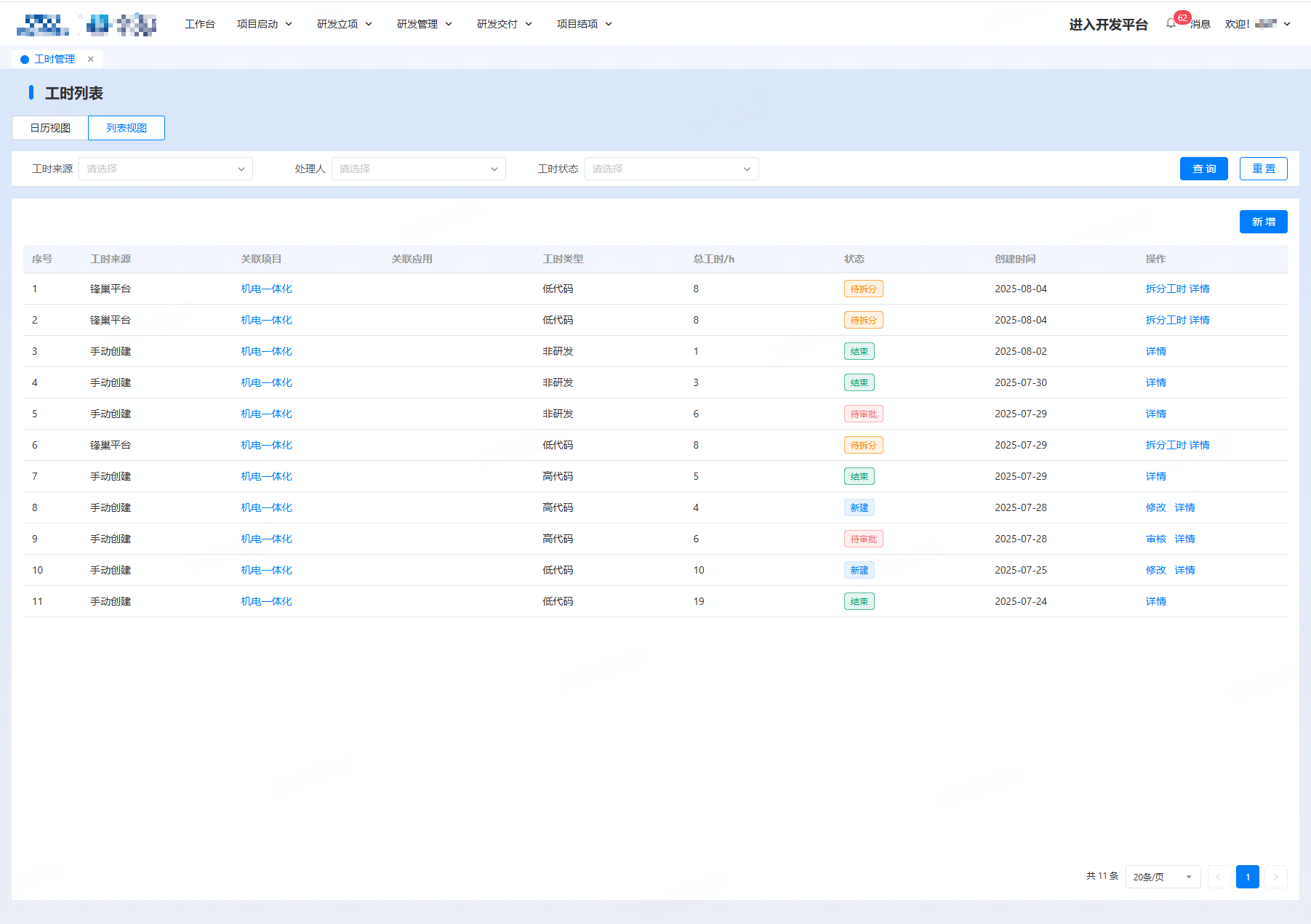Close the 工时管理 tab
Screen dimensions: 1311x924
tap(91, 59)
